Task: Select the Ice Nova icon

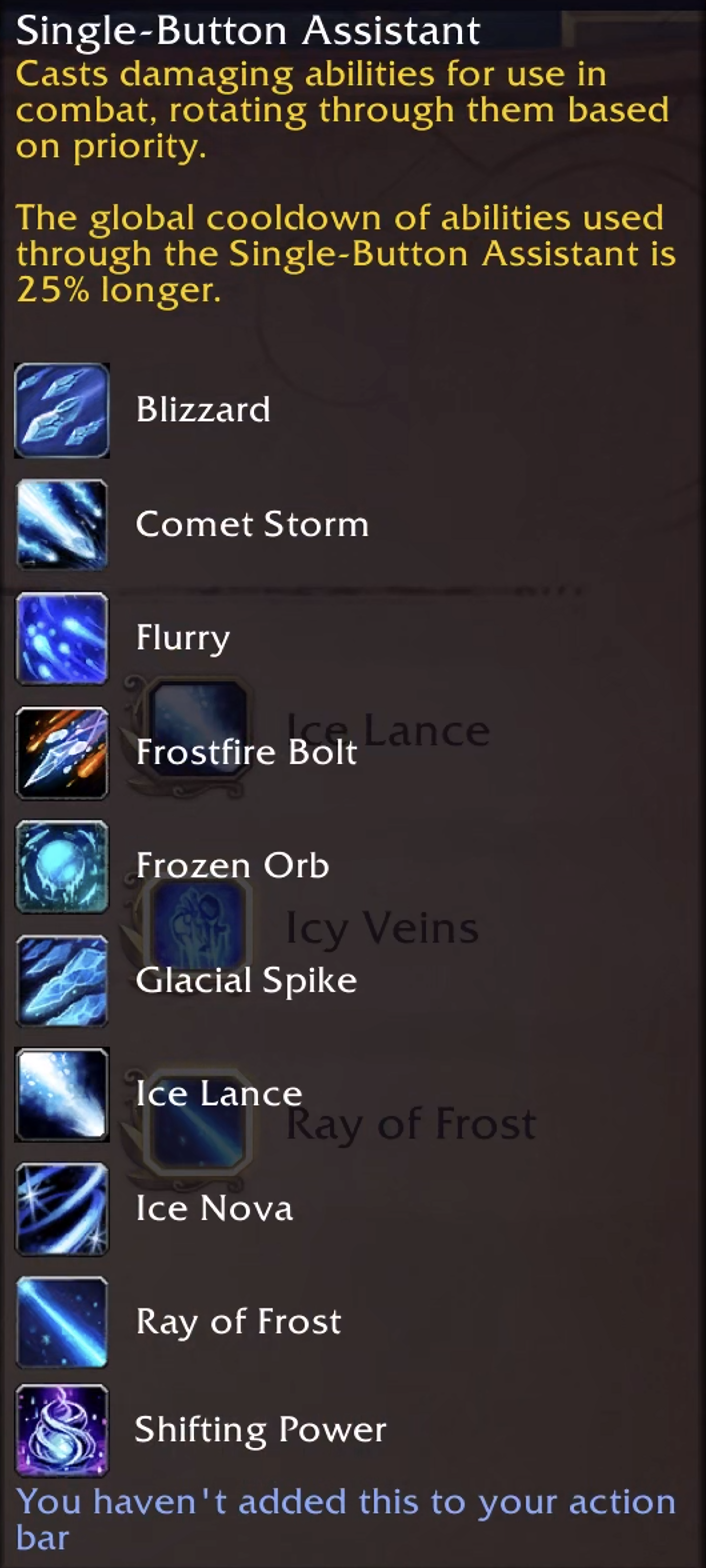Action: (62, 1209)
